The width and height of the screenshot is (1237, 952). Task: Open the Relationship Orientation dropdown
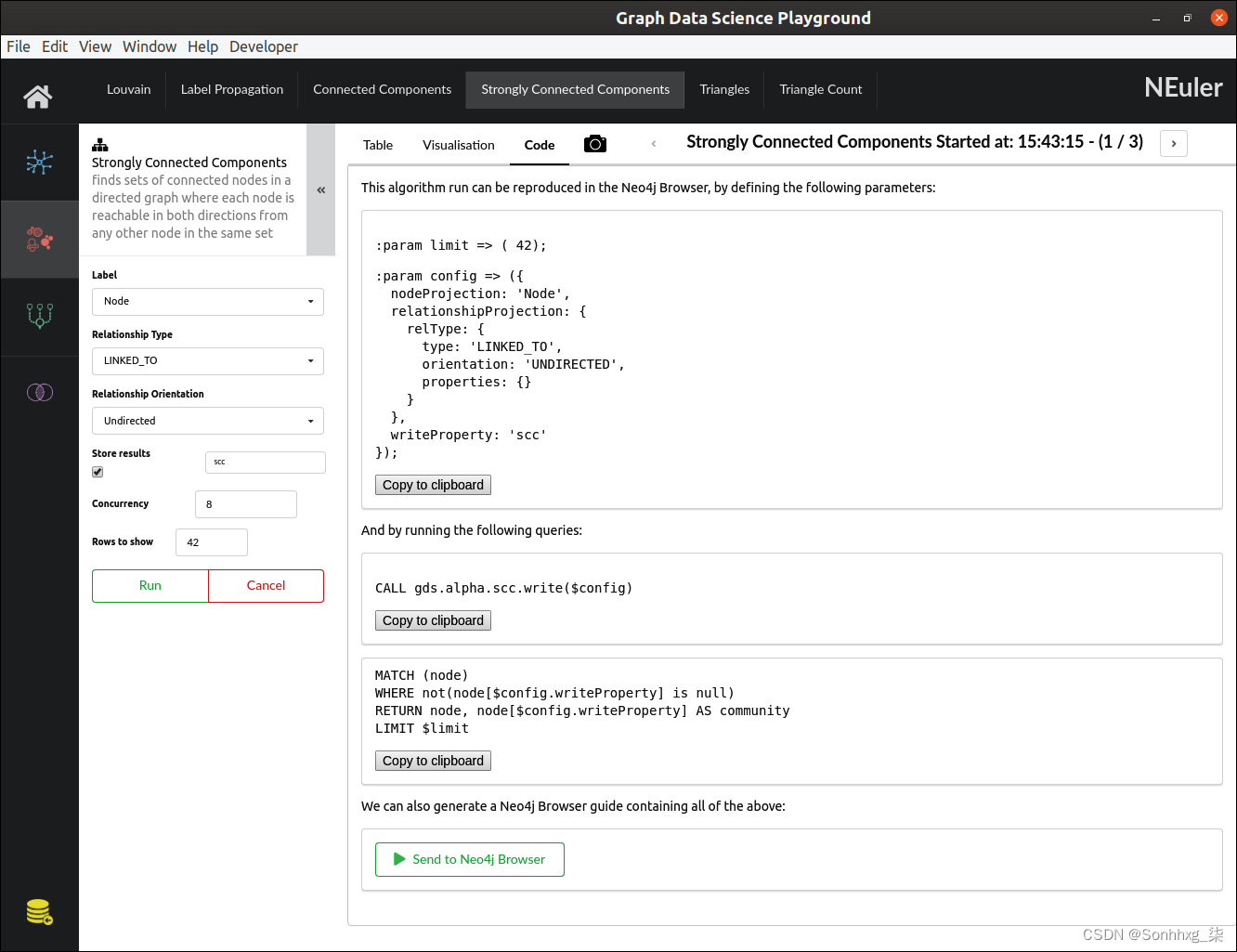pos(208,421)
